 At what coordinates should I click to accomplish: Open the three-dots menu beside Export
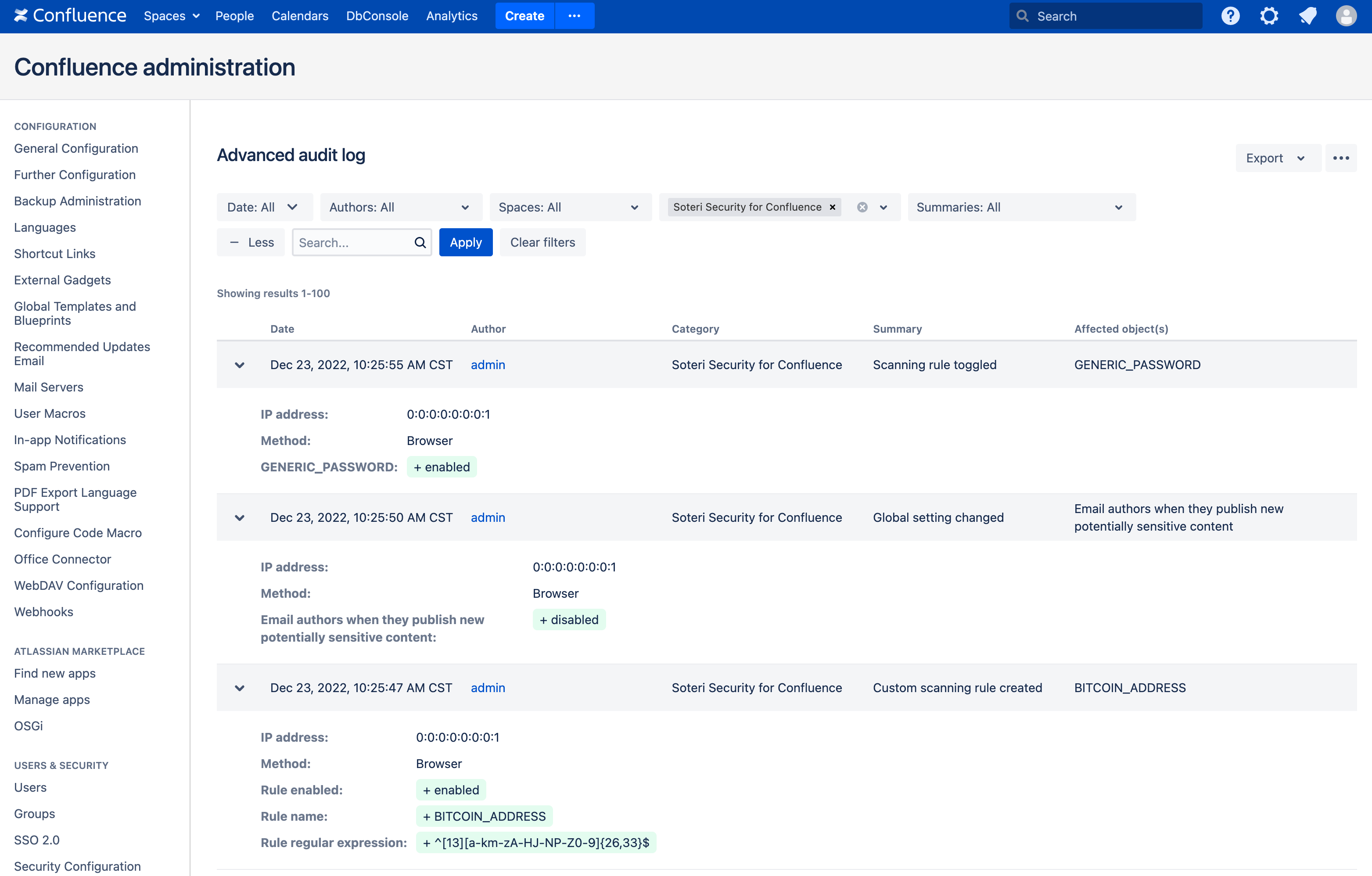(1341, 158)
